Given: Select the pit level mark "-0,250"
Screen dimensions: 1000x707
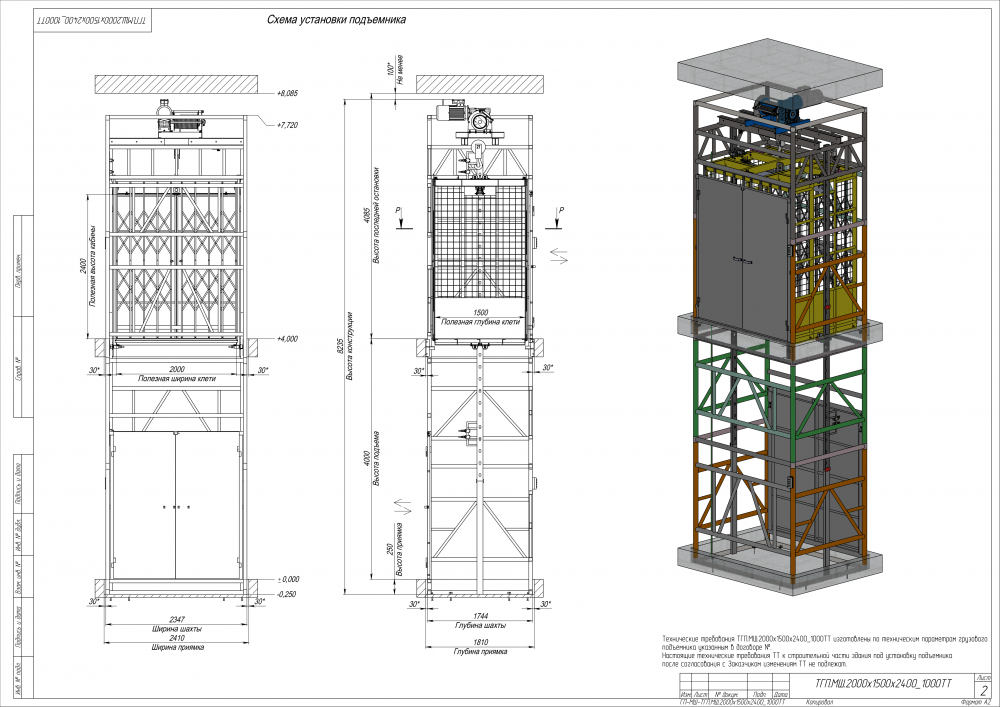Looking at the screenshot, I should [x=288, y=594].
